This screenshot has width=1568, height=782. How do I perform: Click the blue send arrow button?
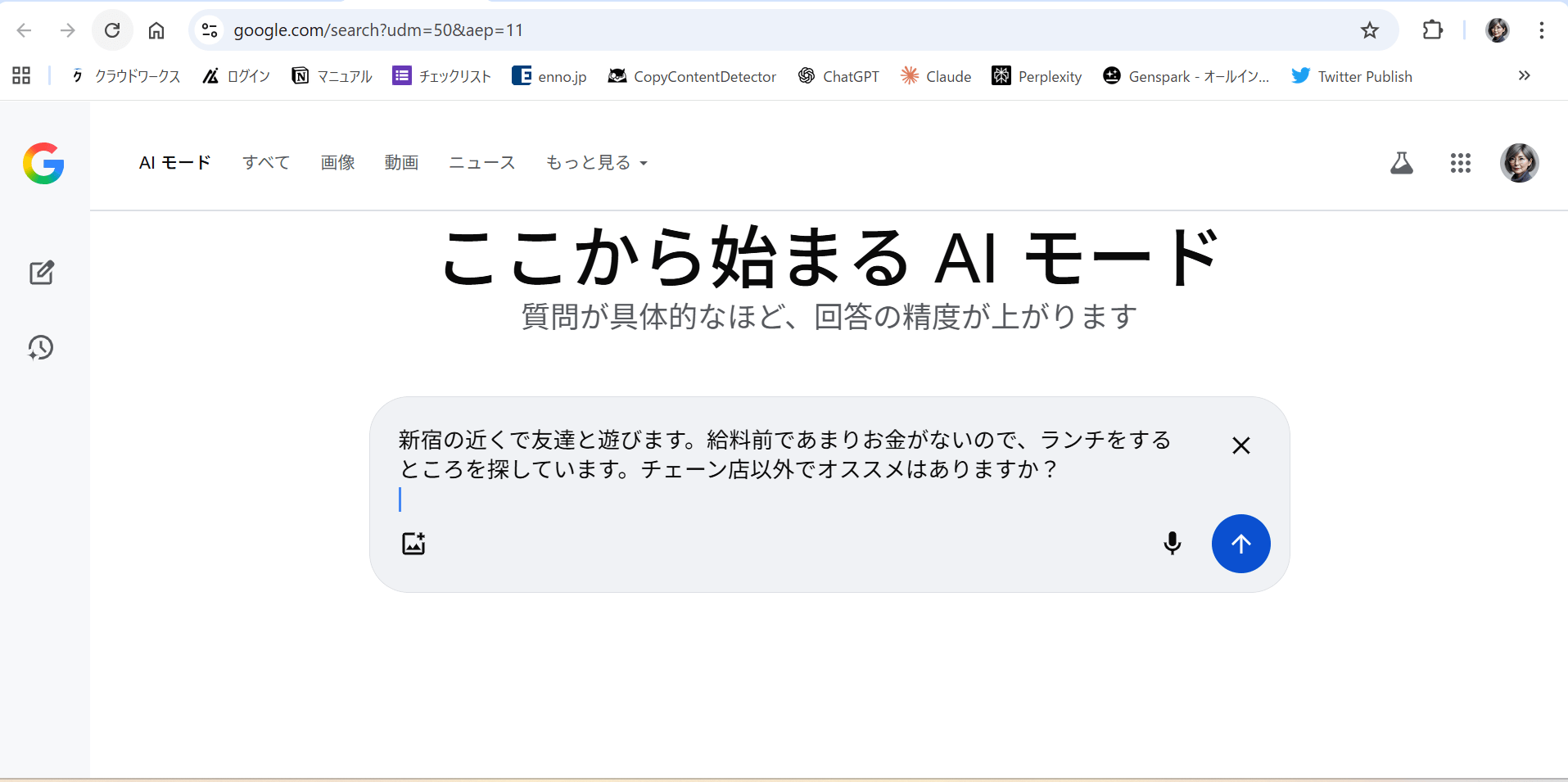point(1240,544)
